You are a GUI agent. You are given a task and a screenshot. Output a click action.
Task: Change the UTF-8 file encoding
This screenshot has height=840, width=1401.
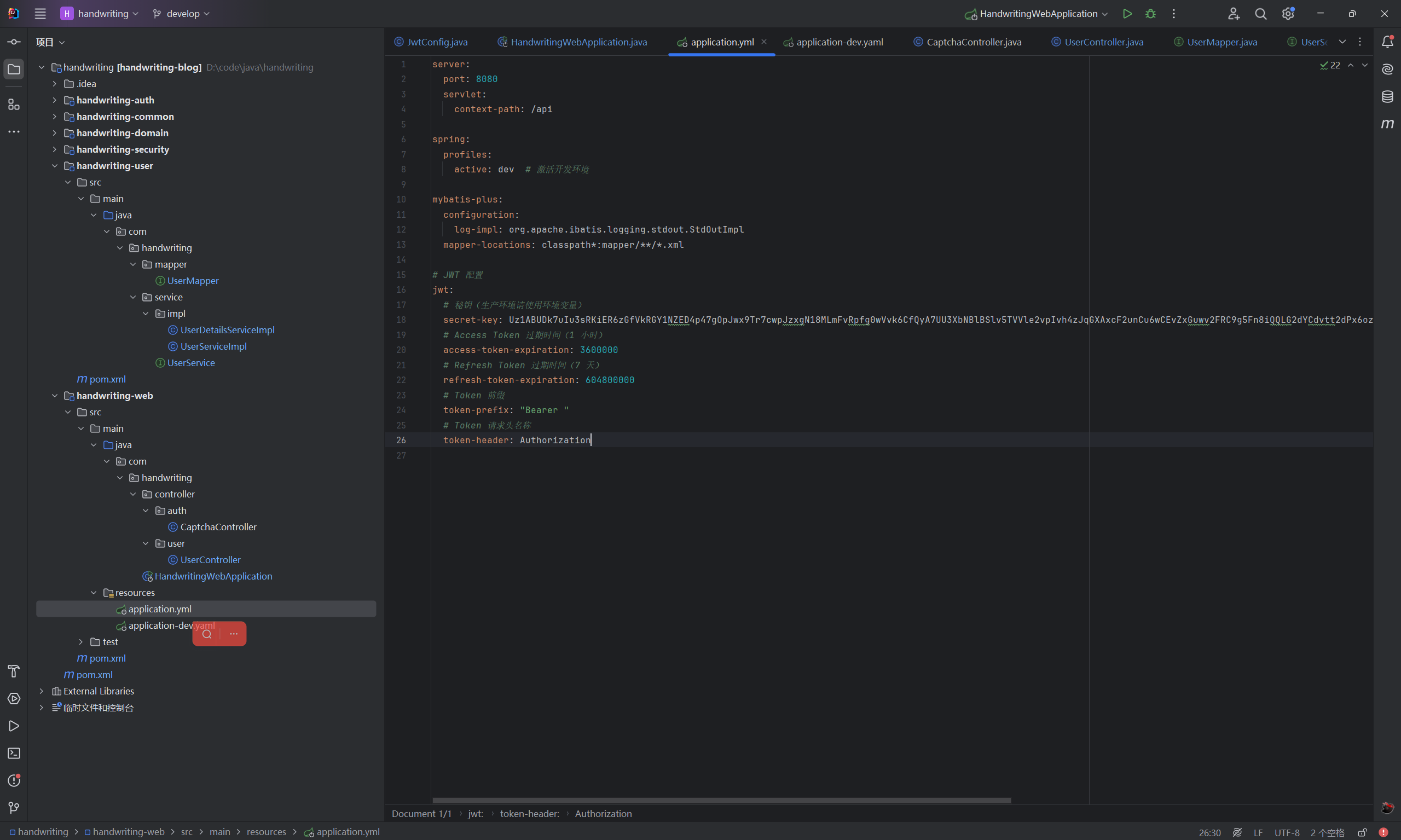pos(1286,832)
